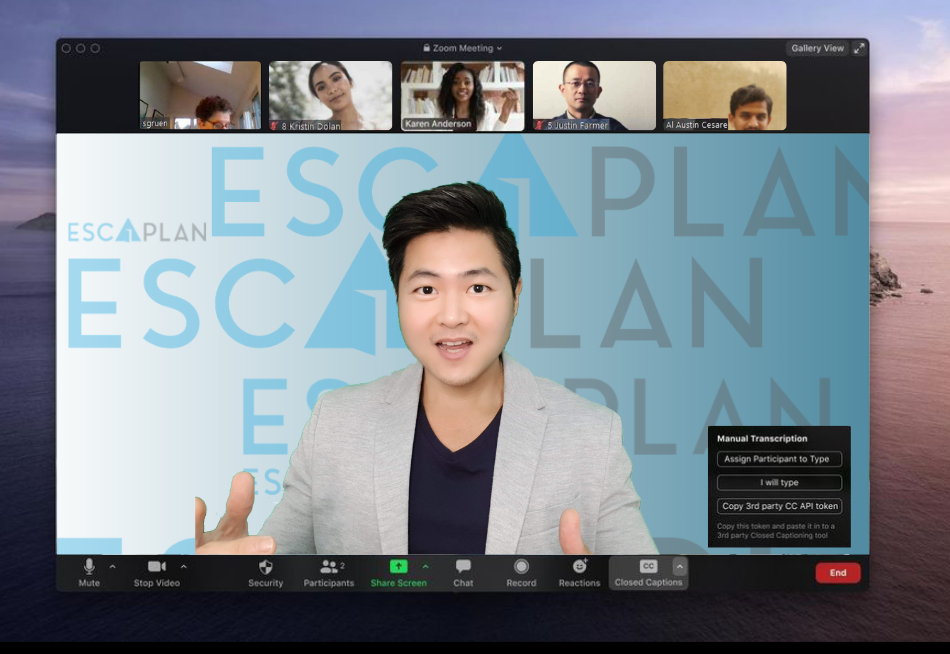The image size is (950, 654).
Task: Select Justin Farmer's video thumbnail
Action: (x=594, y=95)
